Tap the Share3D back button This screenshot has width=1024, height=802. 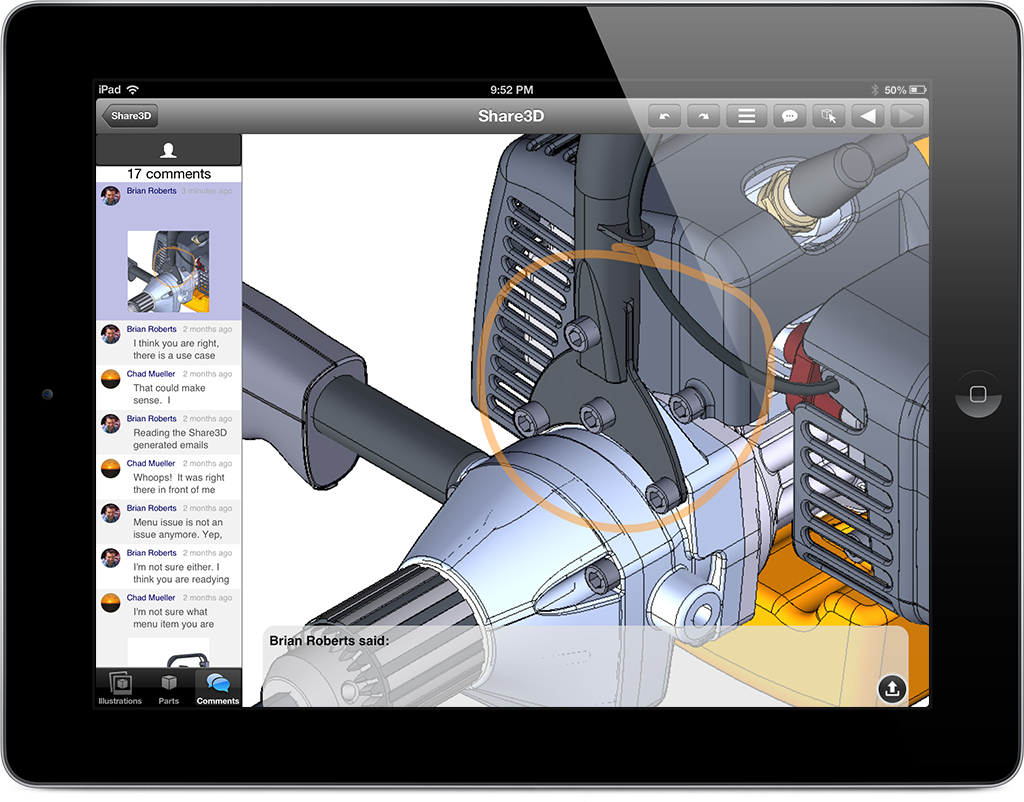(130, 116)
